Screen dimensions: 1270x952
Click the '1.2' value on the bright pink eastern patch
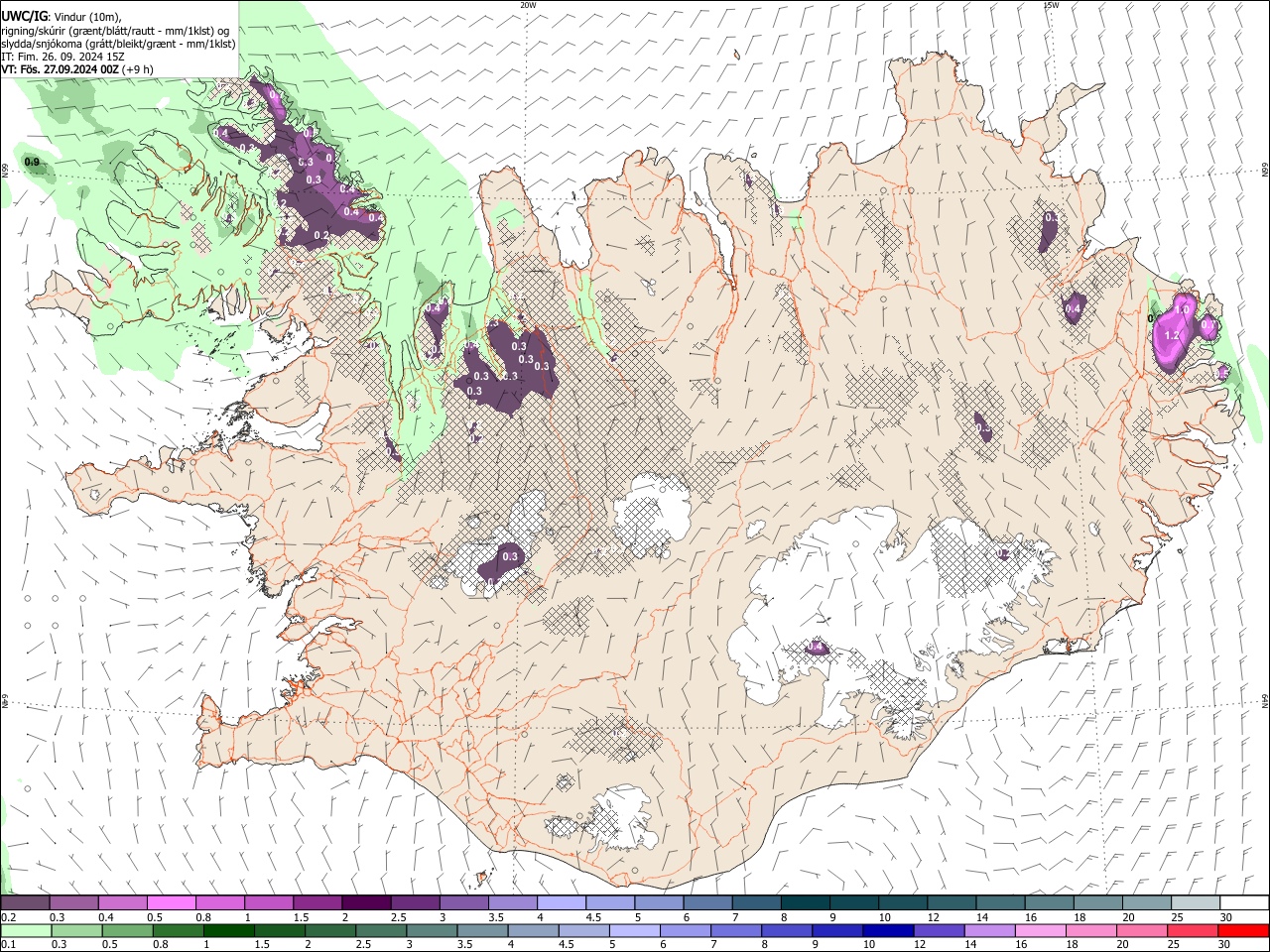tap(1171, 335)
